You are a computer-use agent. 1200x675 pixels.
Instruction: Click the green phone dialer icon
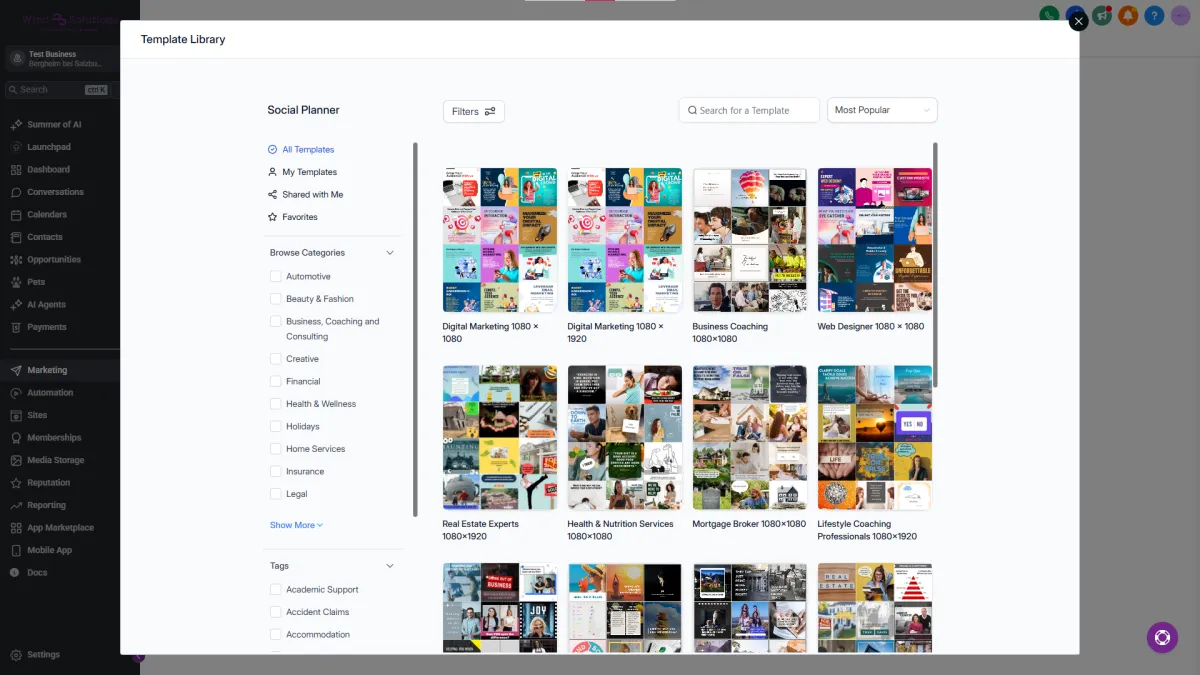point(1050,15)
